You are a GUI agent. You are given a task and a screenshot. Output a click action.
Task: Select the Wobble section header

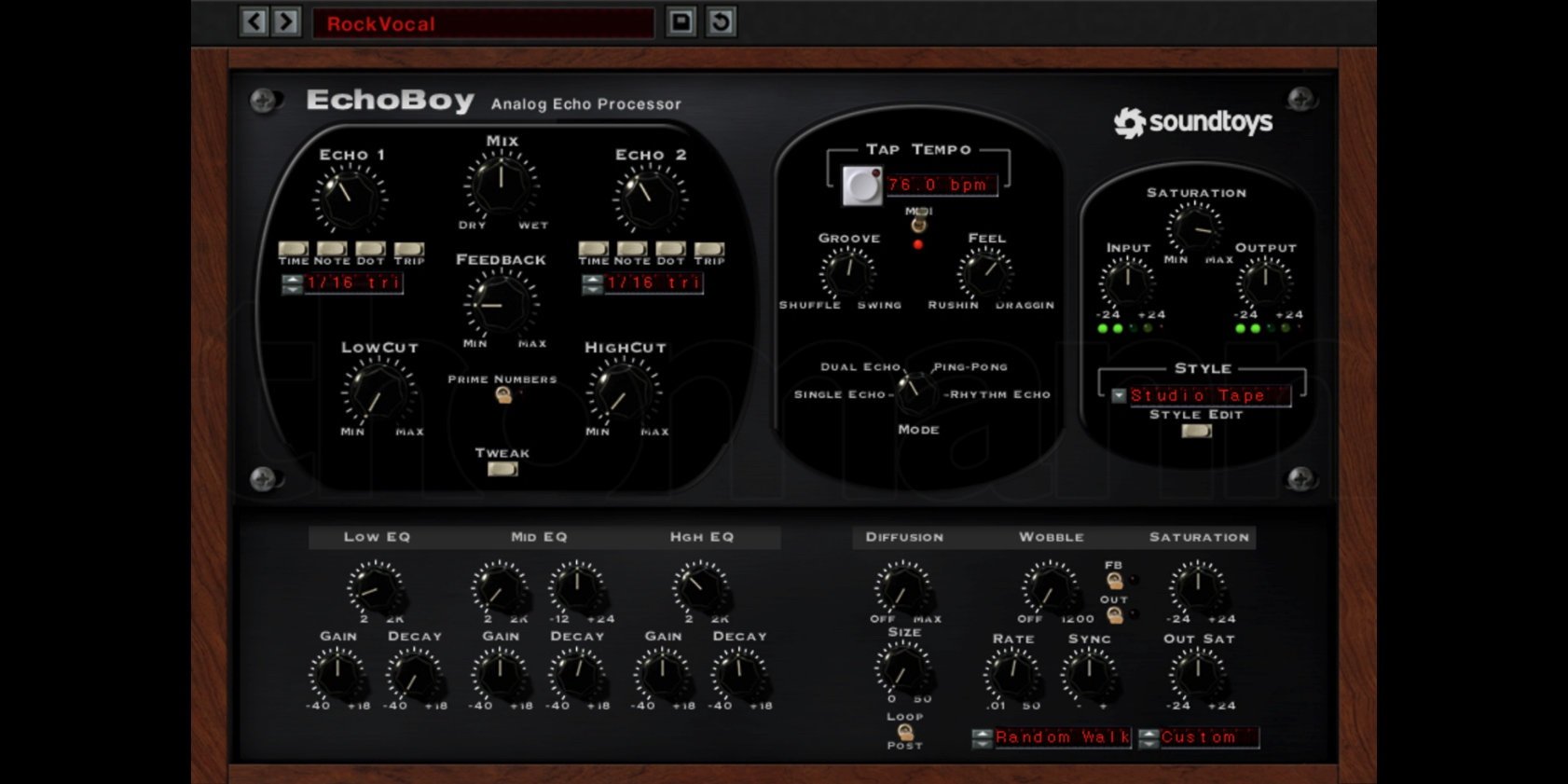[1051, 537]
